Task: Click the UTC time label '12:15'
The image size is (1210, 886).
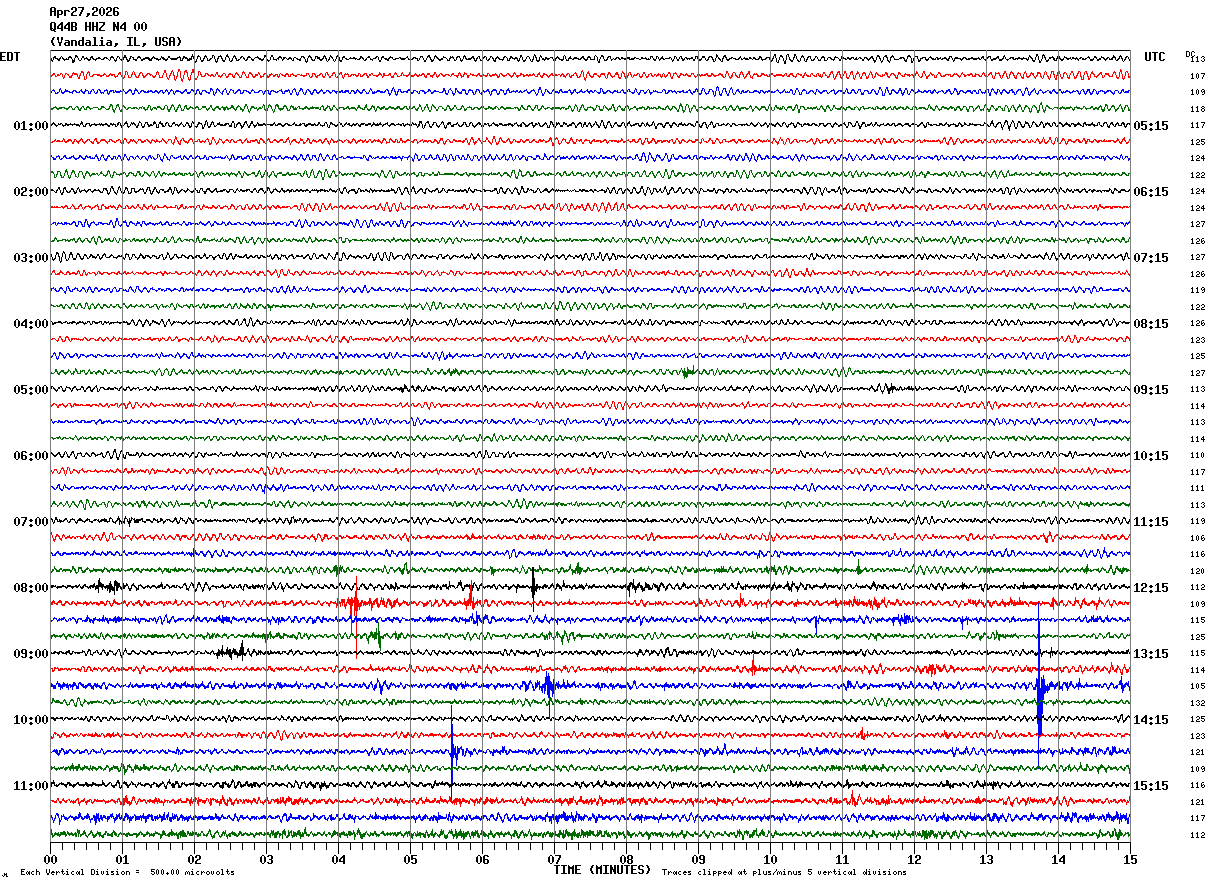Action: (1151, 588)
